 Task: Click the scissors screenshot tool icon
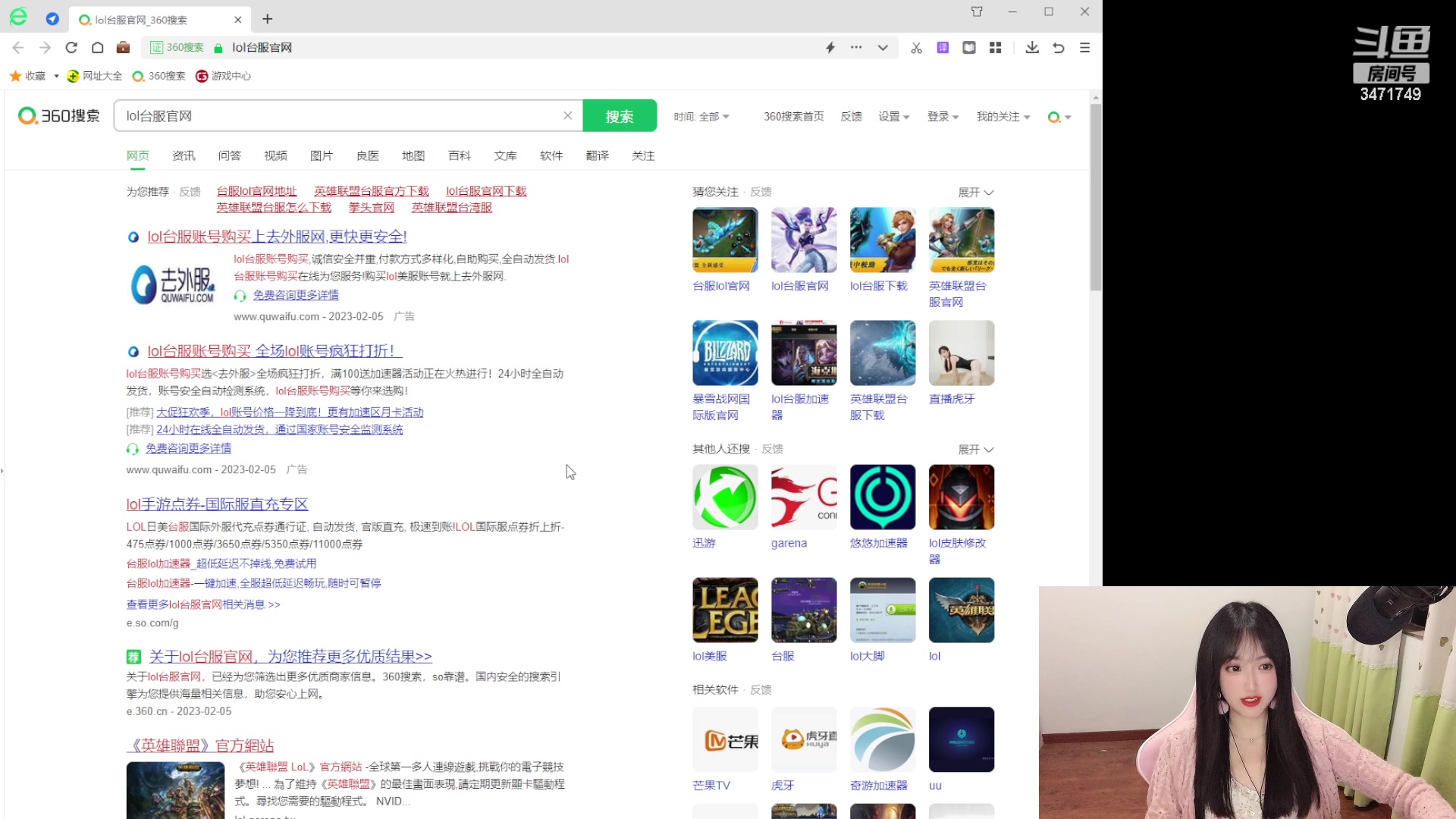click(916, 48)
